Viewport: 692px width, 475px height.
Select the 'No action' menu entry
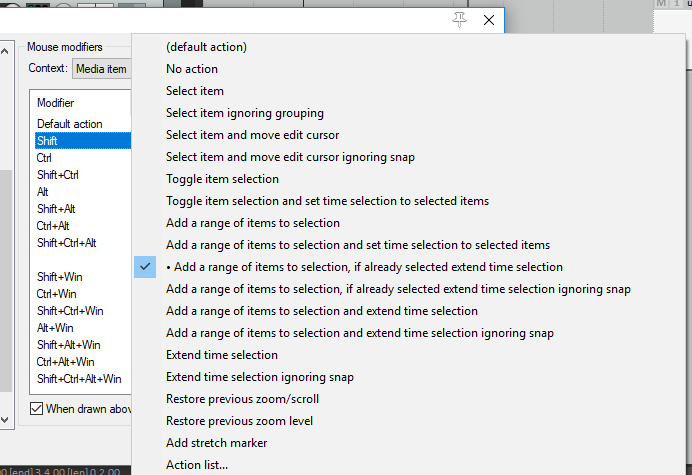192,69
